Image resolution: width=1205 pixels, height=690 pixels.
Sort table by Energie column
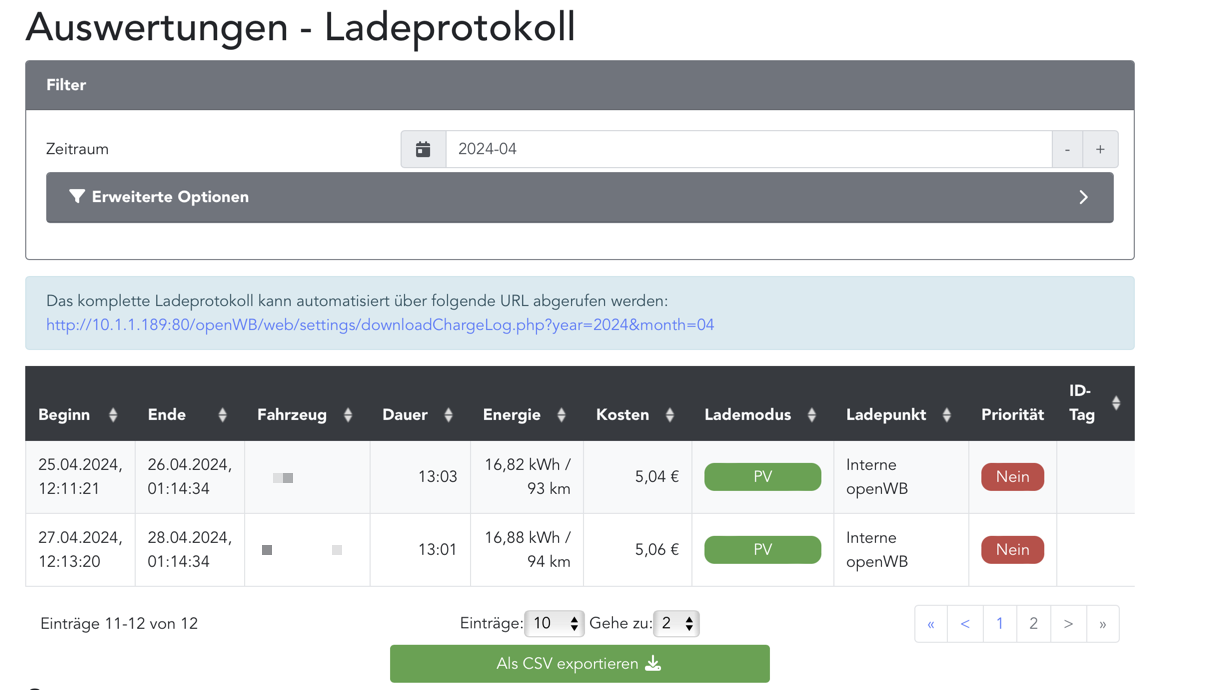pos(526,415)
